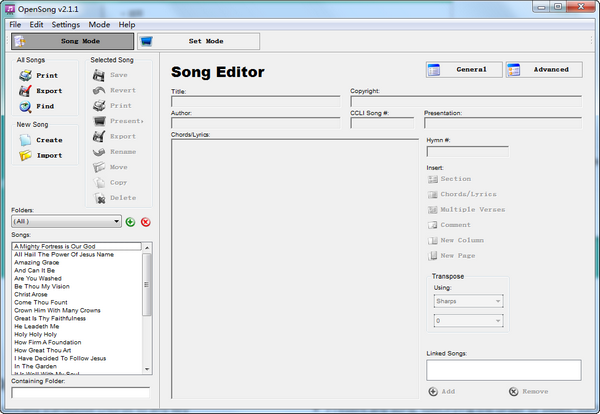Select Amazing Grace in song list
Viewport: 600px width, 414px height.
click(x=38, y=262)
